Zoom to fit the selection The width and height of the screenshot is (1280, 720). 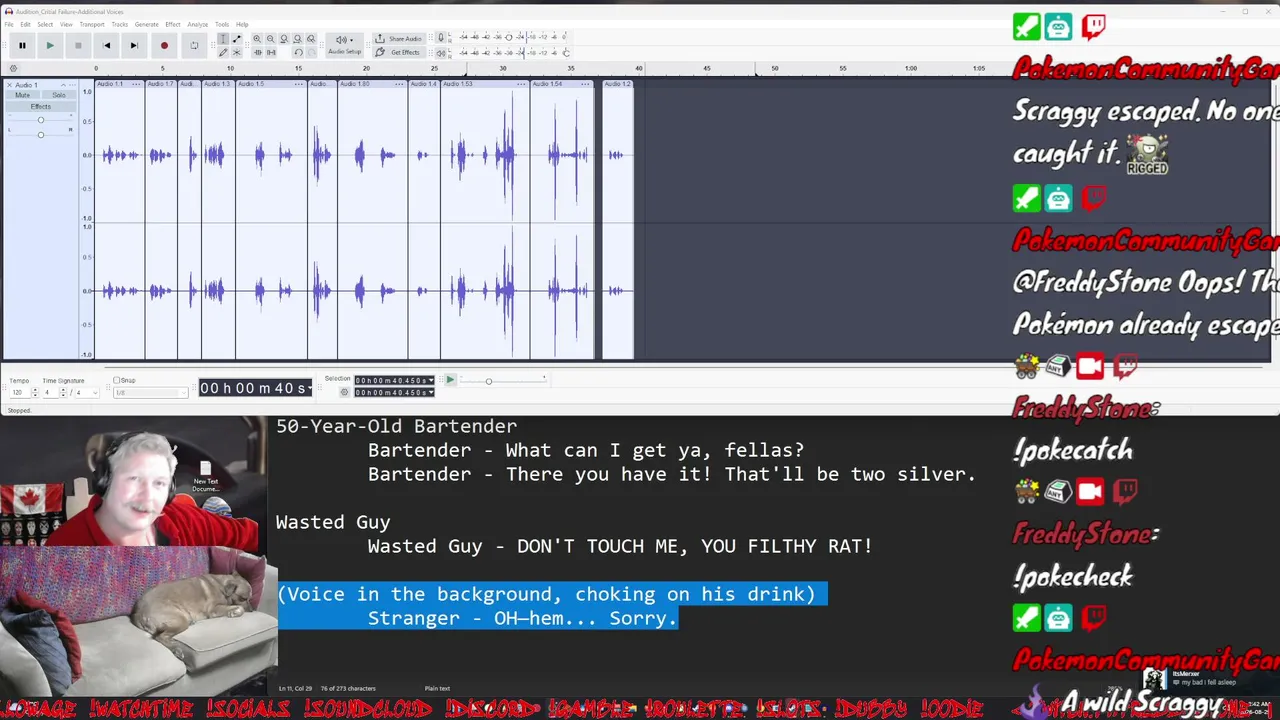(x=284, y=39)
